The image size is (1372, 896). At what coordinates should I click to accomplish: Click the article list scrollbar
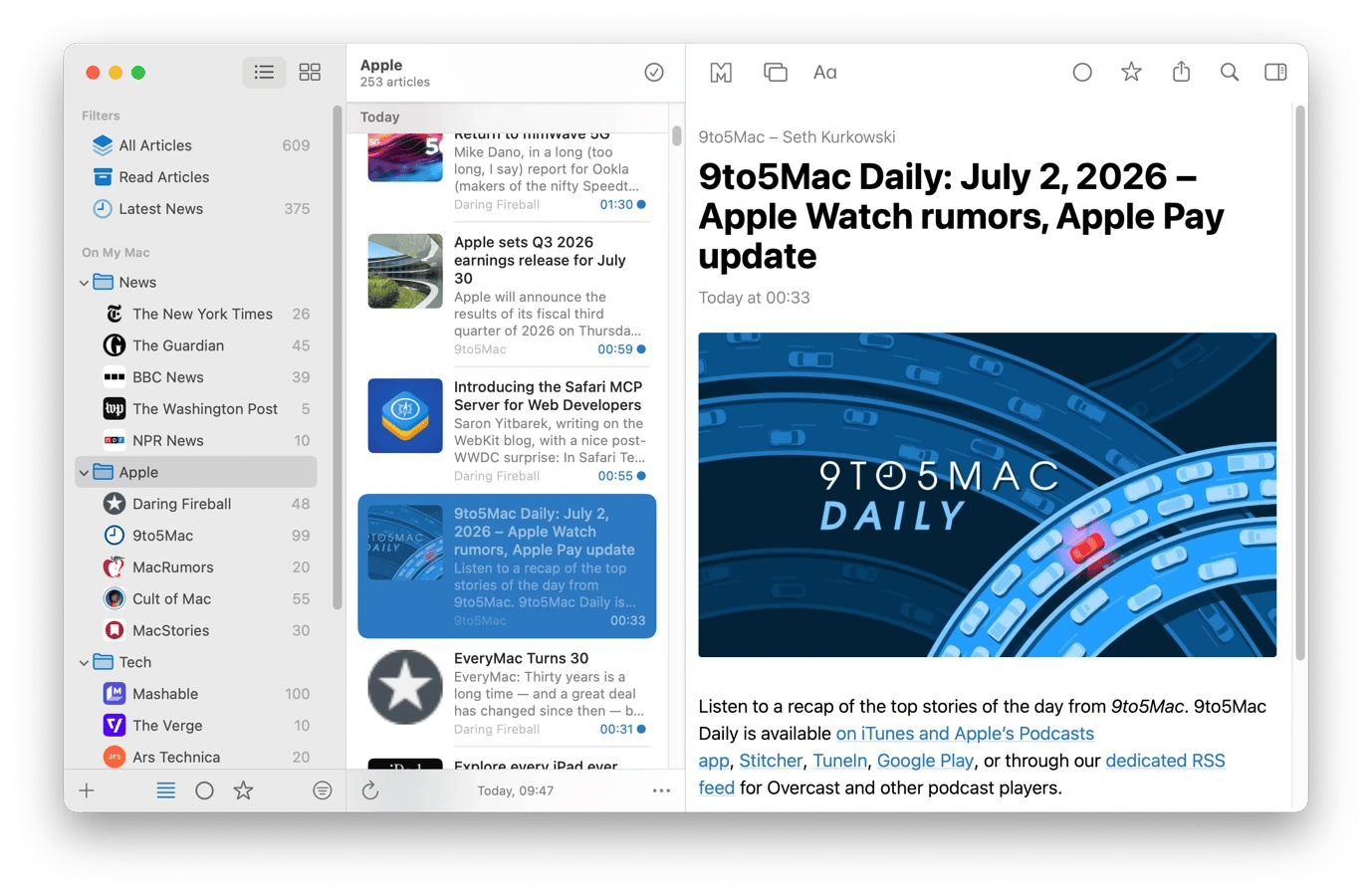click(677, 135)
